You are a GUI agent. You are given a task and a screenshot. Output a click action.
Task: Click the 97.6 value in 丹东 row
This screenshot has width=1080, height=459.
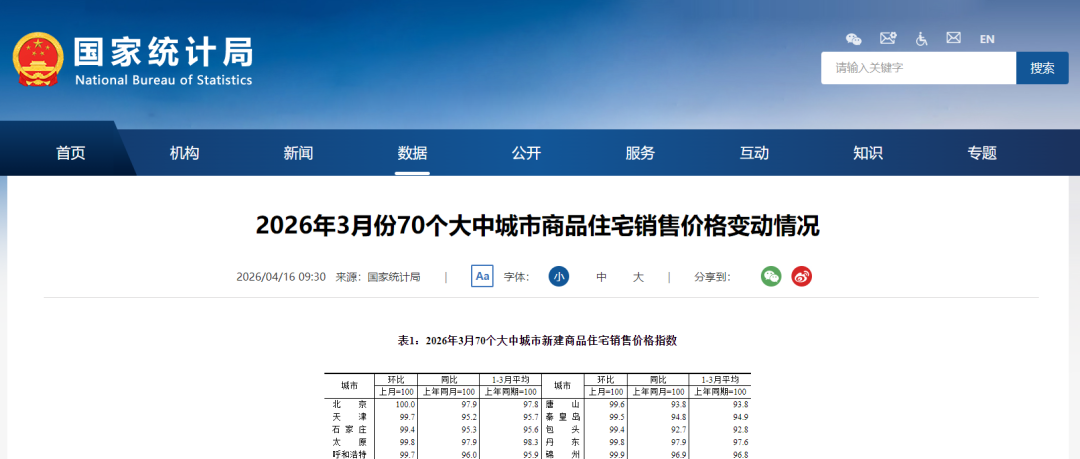pos(740,442)
